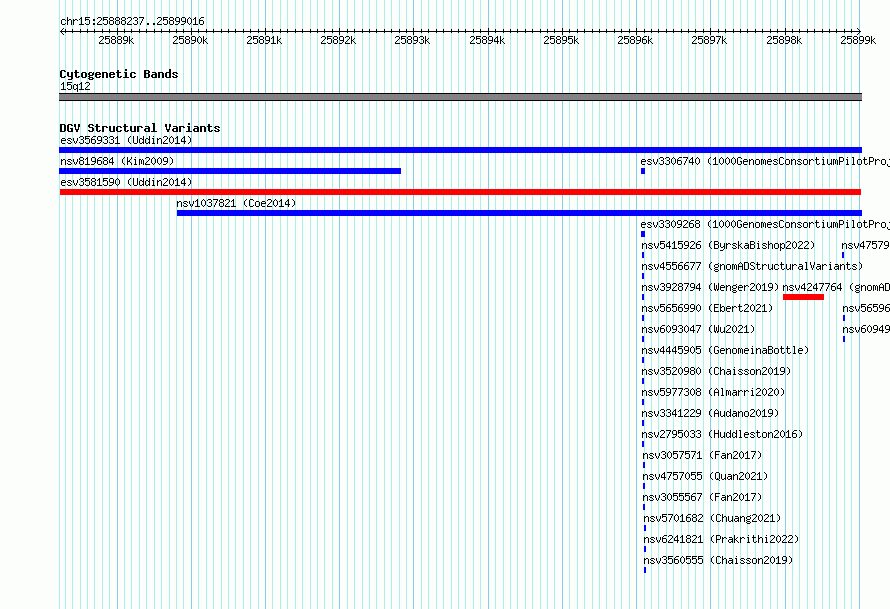Click the short red bar under nsv4247764
This screenshot has width=890, height=609.
click(803, 297)
